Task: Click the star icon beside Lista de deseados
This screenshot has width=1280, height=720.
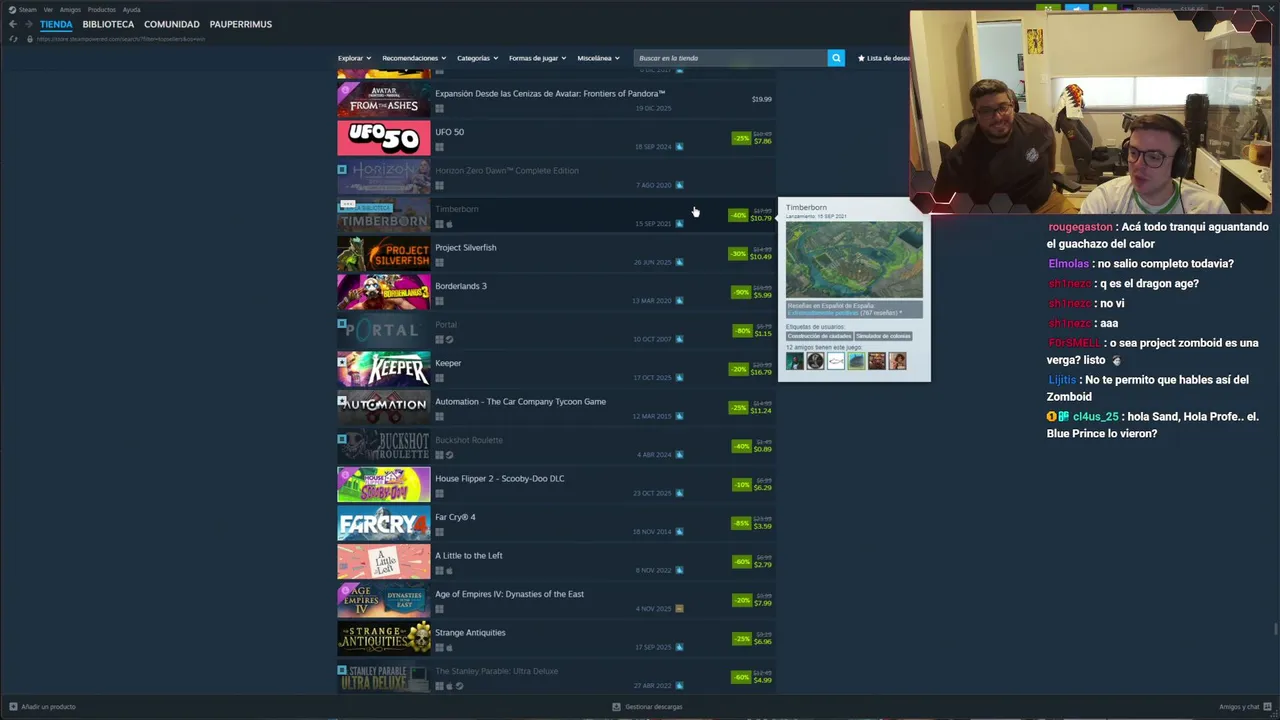Action: click(x=861, y=58)
